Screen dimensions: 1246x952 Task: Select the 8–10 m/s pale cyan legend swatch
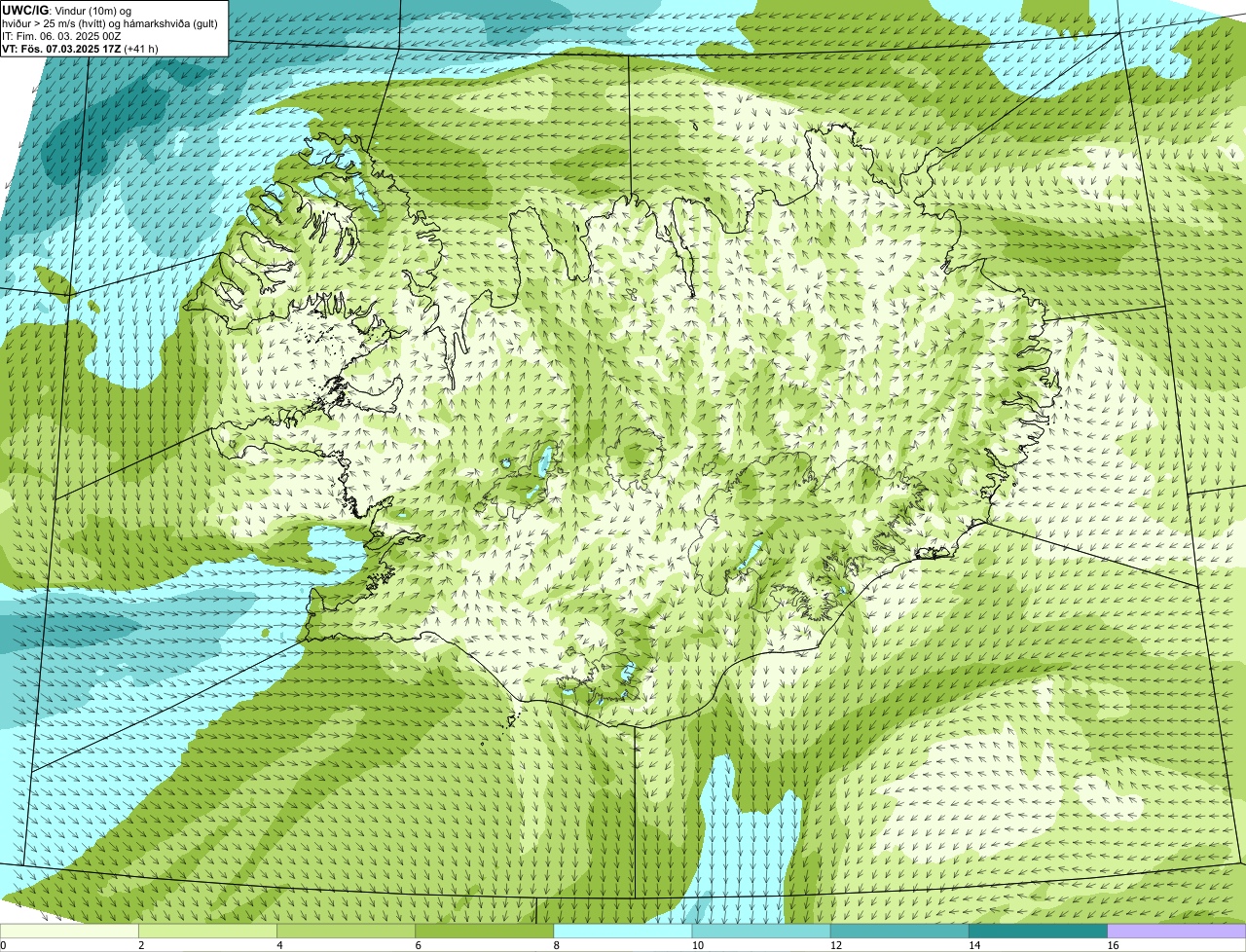pyautogui.click(x=623, y=931)
